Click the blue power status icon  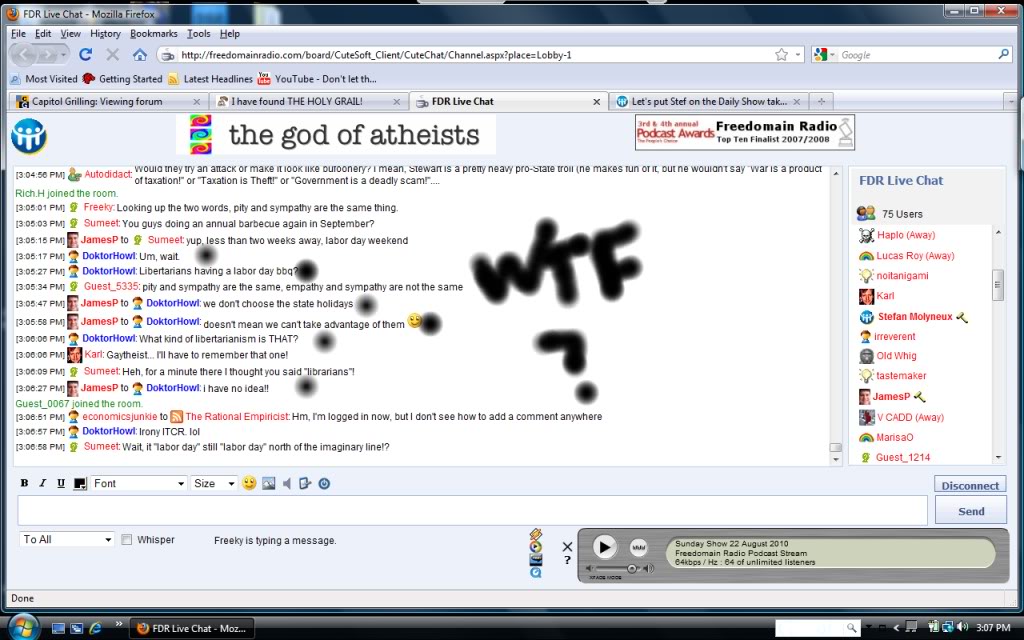[x=324, y=483]
